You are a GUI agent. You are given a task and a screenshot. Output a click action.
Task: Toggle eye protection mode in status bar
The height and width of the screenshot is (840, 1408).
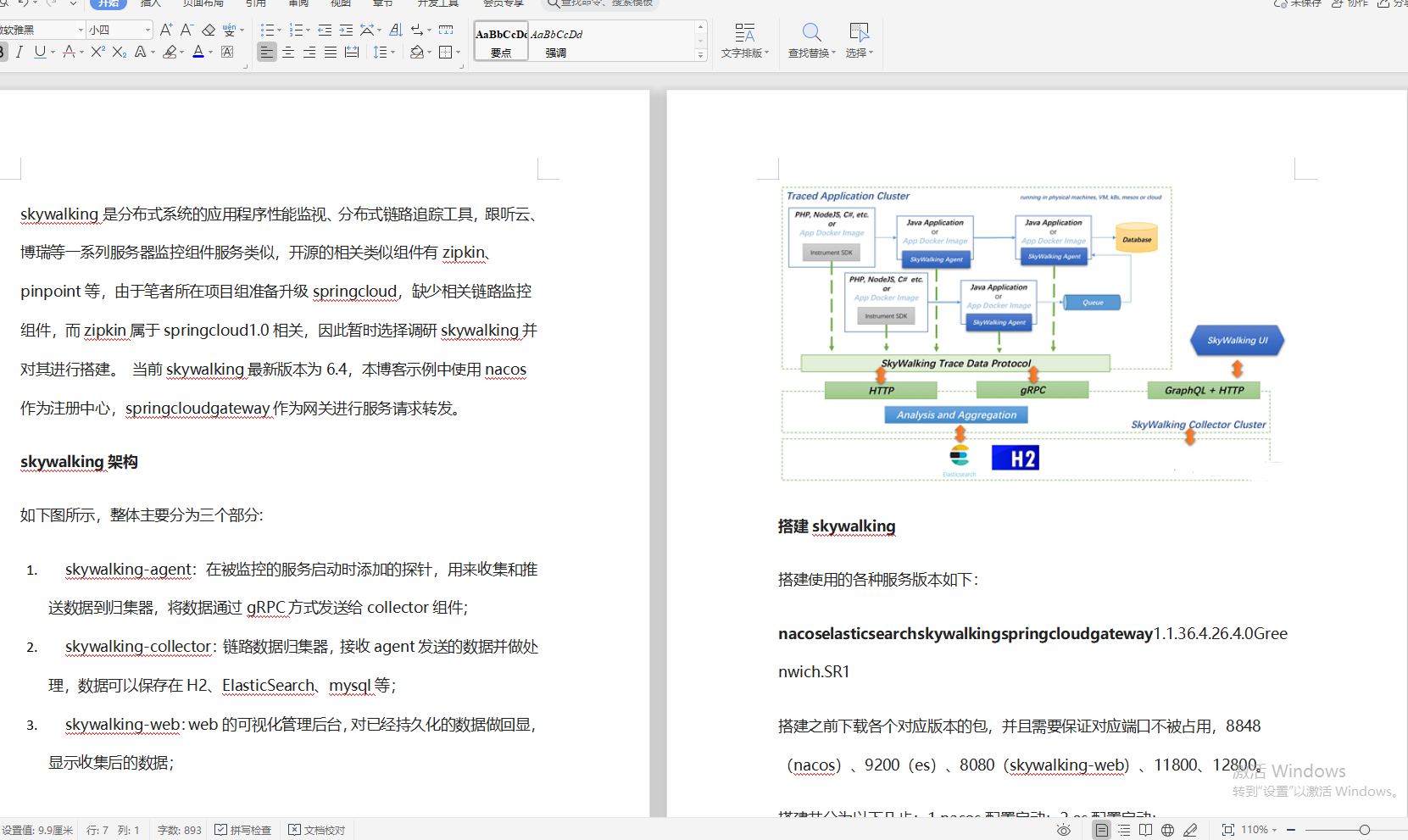coord(1063,830)
